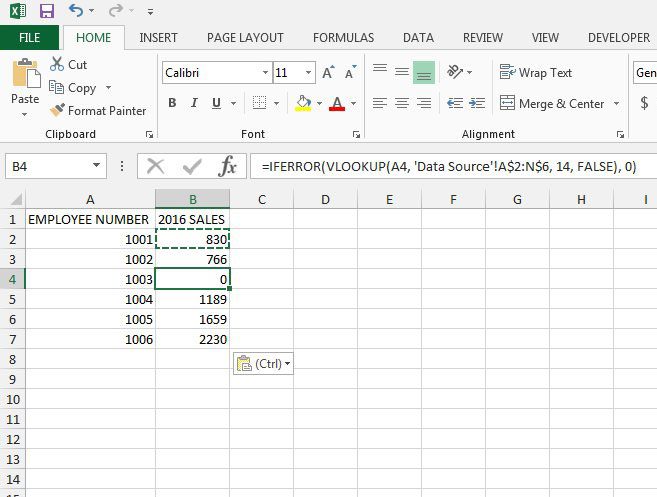
Task: Switch to the INSERT ribbon tab
Action: (x=159, y=38)
